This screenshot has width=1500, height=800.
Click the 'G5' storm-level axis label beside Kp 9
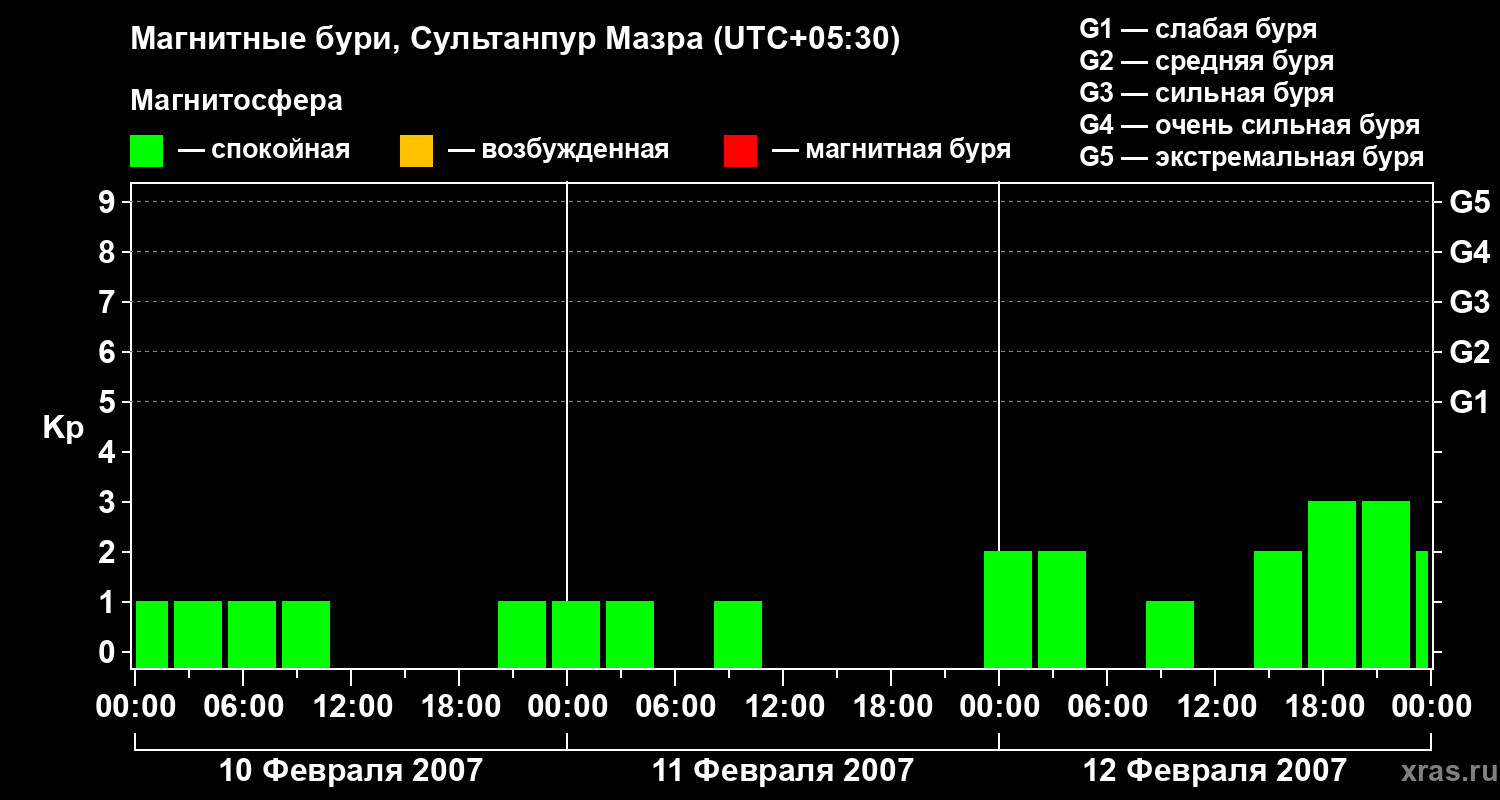[1470, 203]
